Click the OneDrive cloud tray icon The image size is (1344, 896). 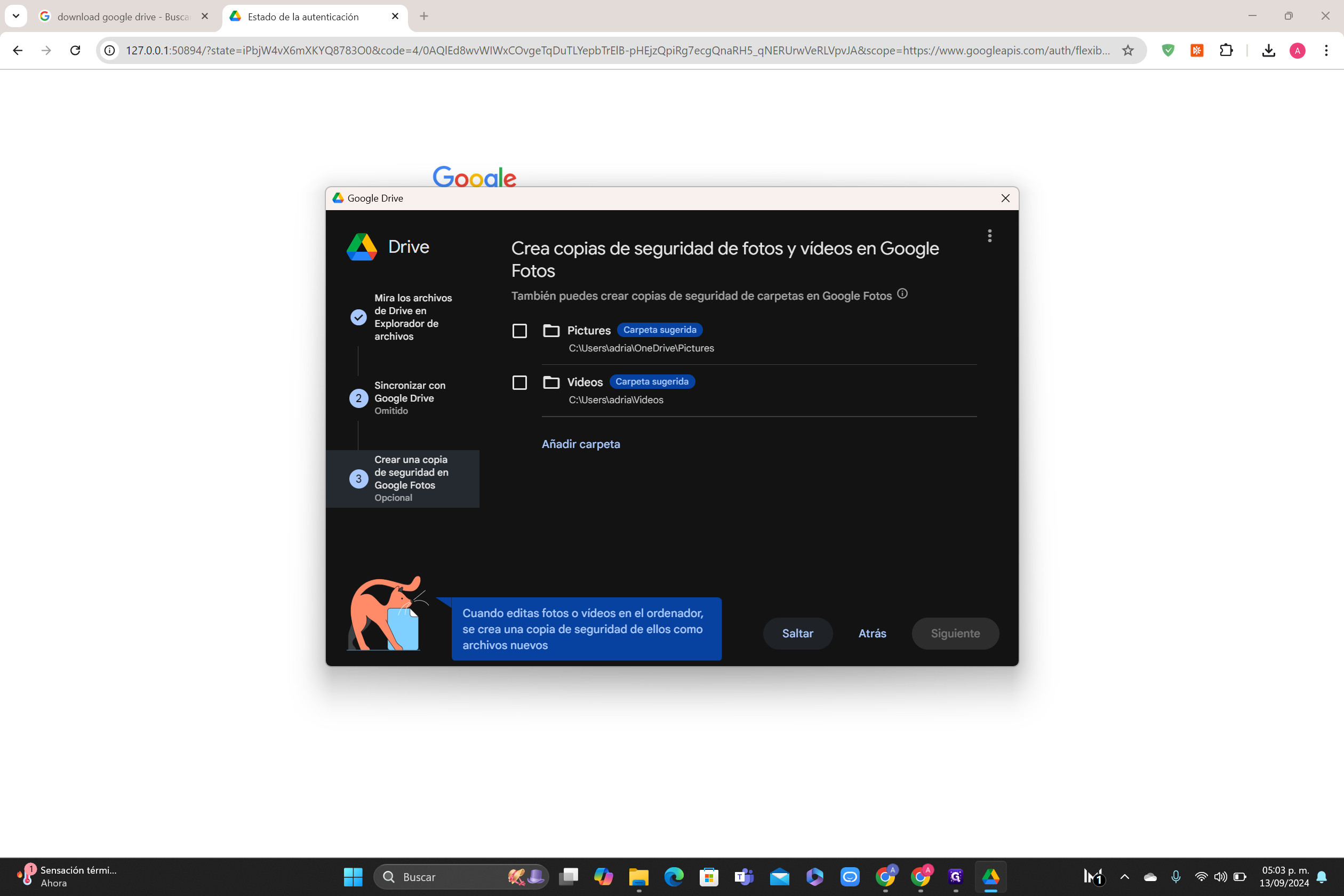click(1150, 877)
